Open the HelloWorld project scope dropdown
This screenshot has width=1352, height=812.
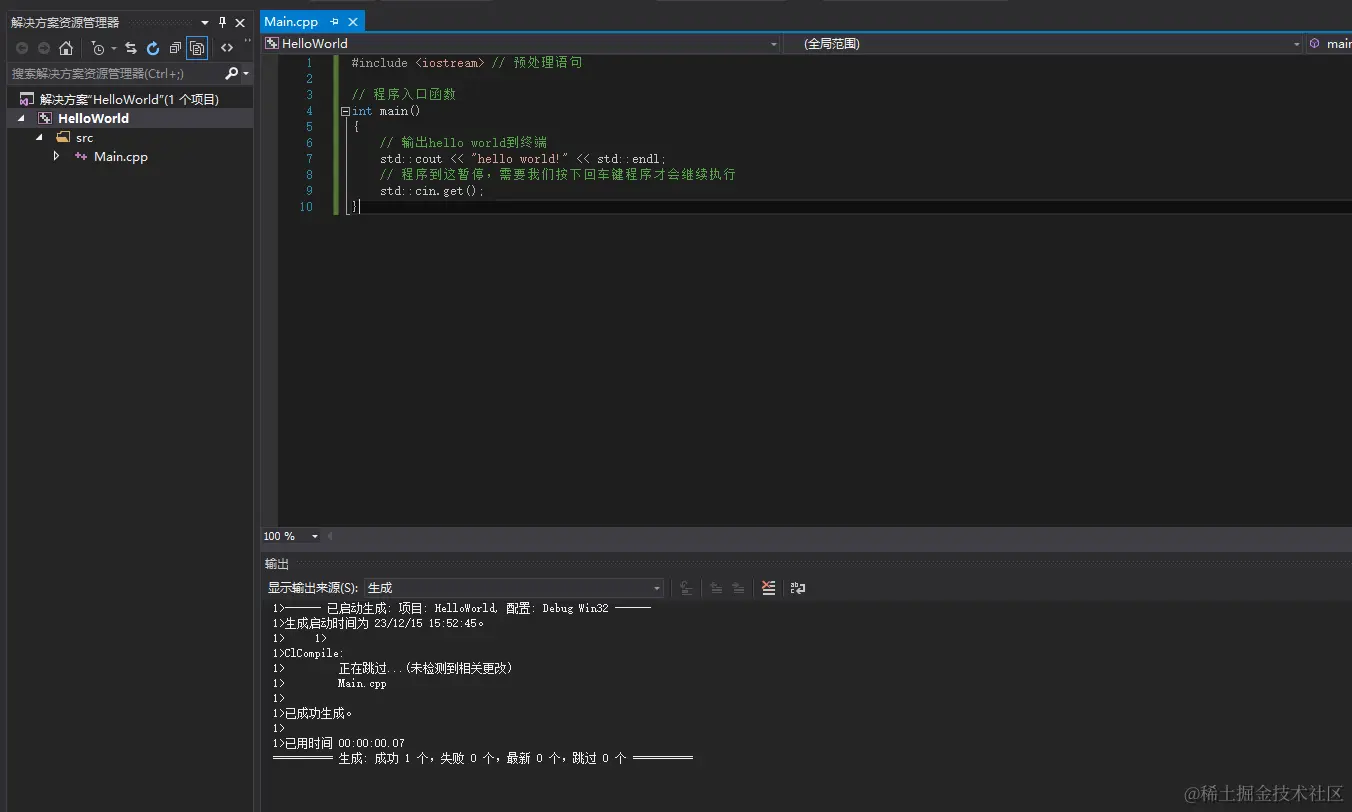coord(520,44)
